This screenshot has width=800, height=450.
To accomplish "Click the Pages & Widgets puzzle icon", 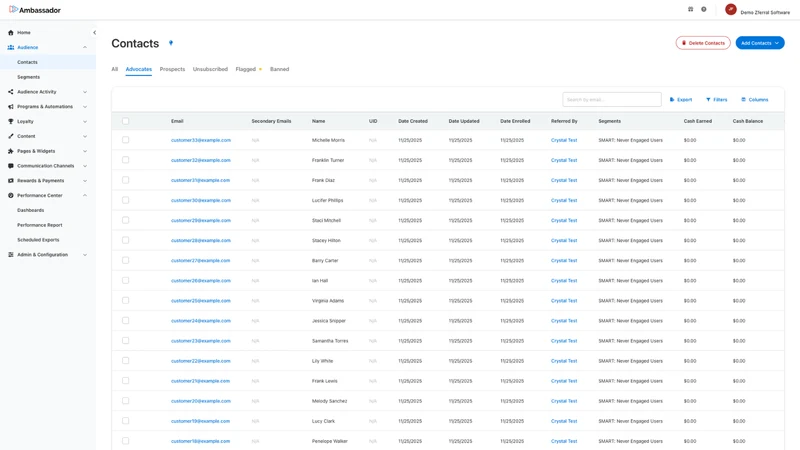I will tap(11, 151).
